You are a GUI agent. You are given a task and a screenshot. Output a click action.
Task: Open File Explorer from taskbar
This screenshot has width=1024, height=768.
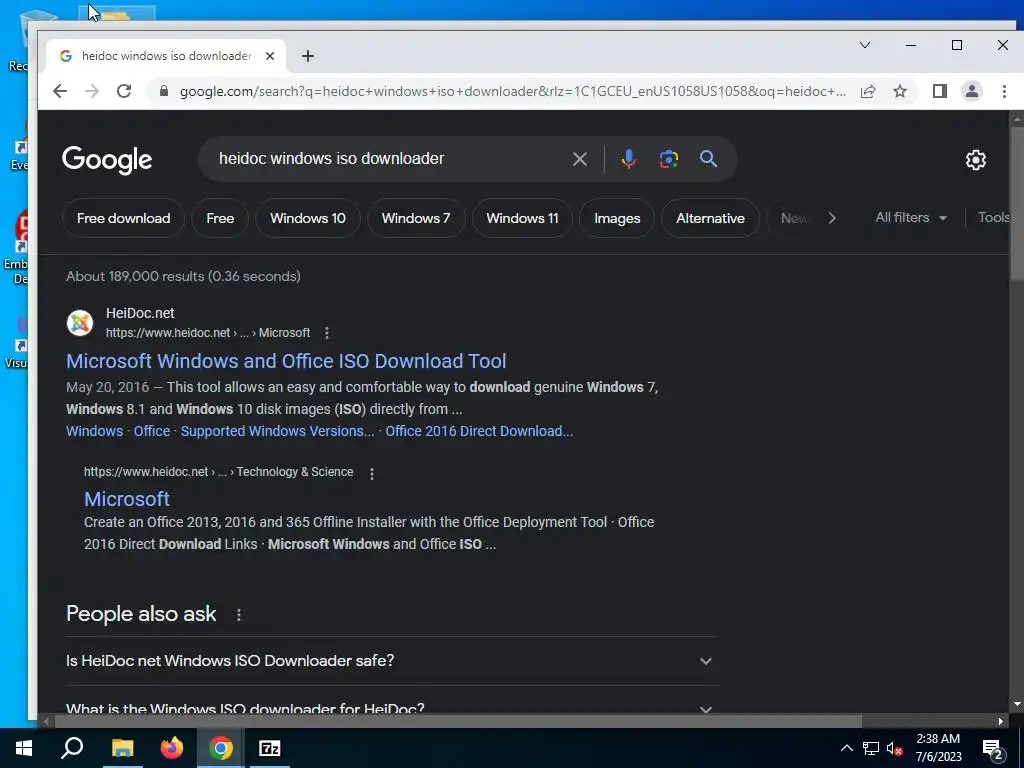(x=122, y=748)
